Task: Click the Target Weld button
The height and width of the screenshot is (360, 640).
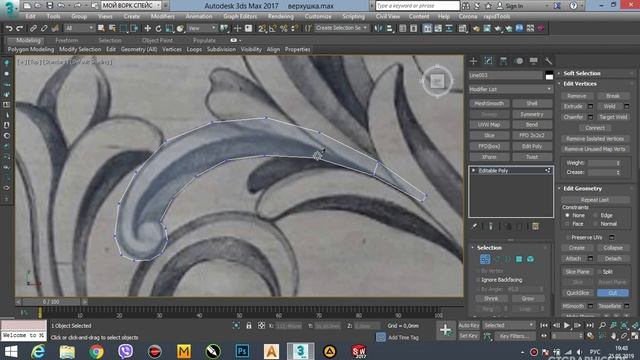Action: click(613, 117)
